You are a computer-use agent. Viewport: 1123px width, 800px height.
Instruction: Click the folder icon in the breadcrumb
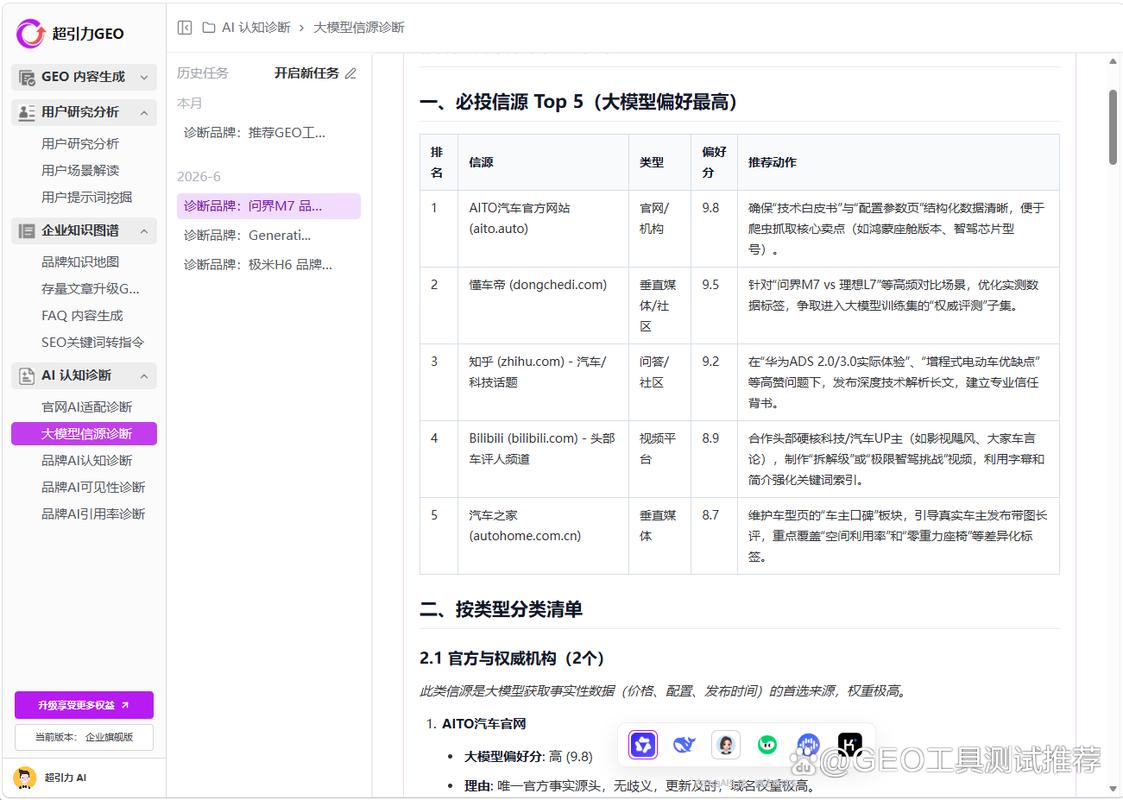point(209,27)
